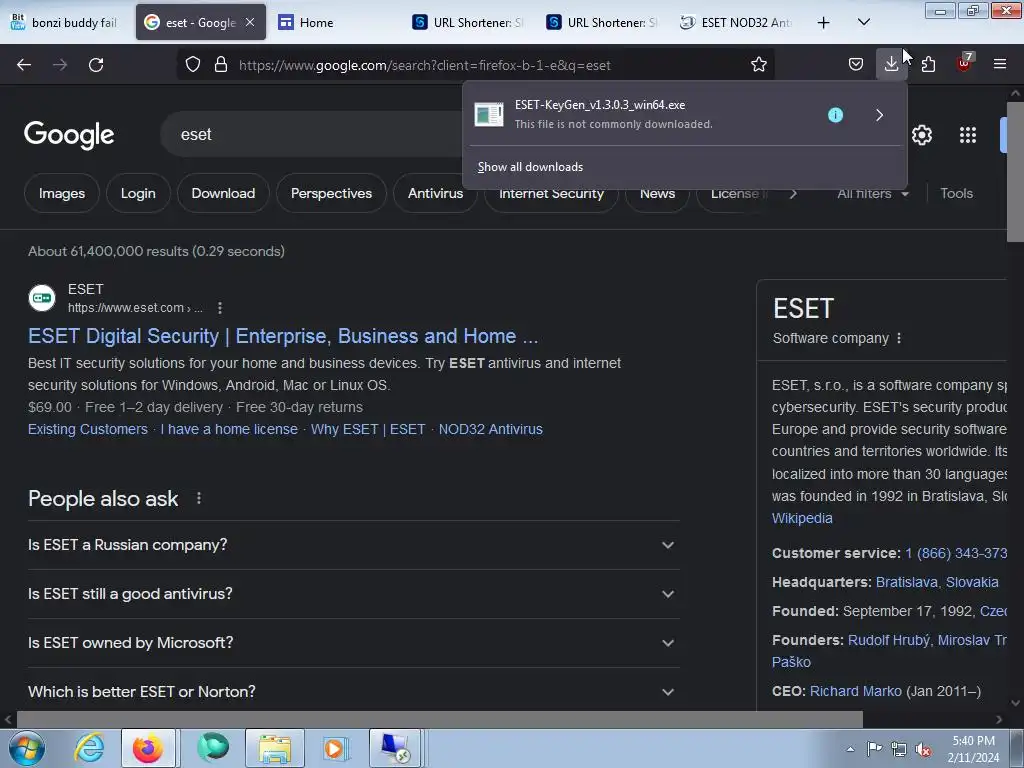Open the Existing Customers sitelink

(x=88, y=429)
